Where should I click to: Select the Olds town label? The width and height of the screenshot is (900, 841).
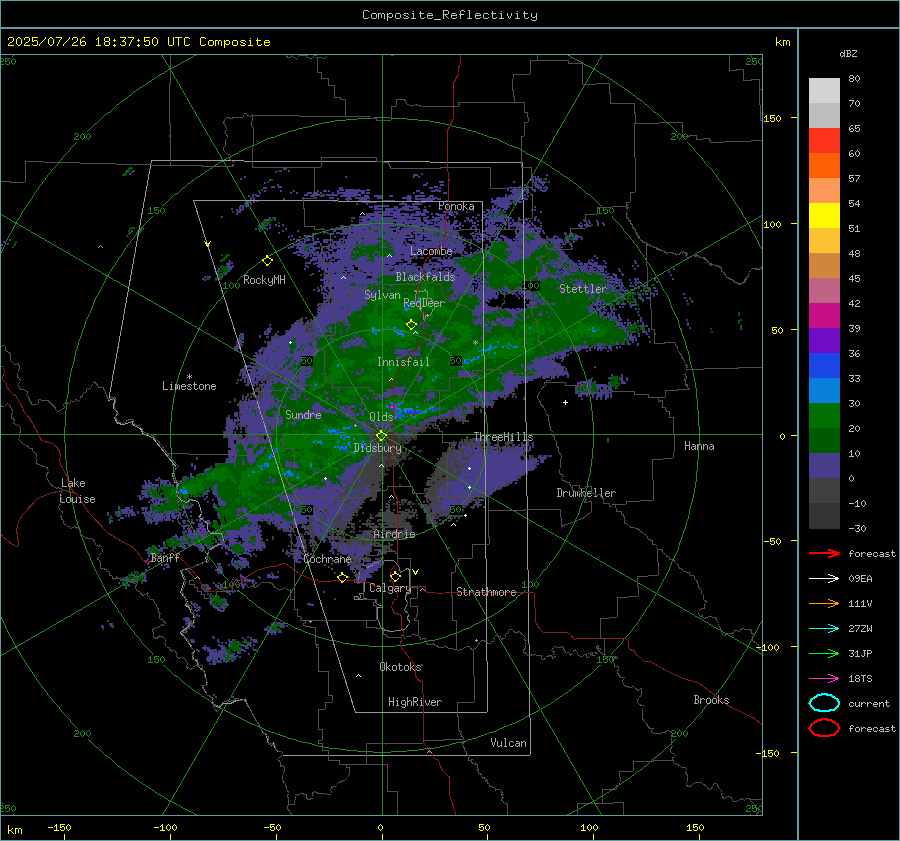(x=381, y=416)
